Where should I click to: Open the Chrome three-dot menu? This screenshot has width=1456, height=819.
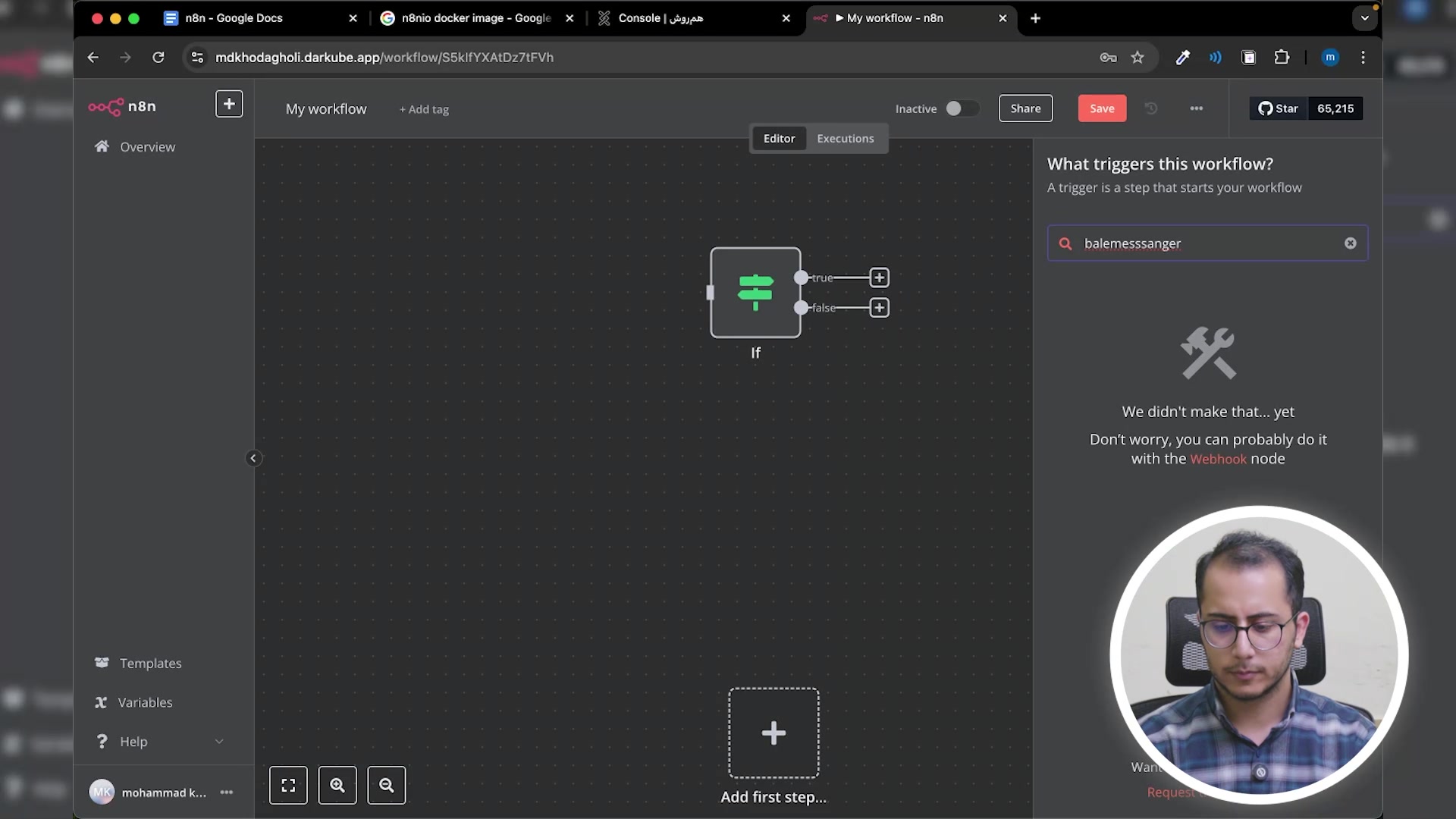click(x=1363, y=57)
